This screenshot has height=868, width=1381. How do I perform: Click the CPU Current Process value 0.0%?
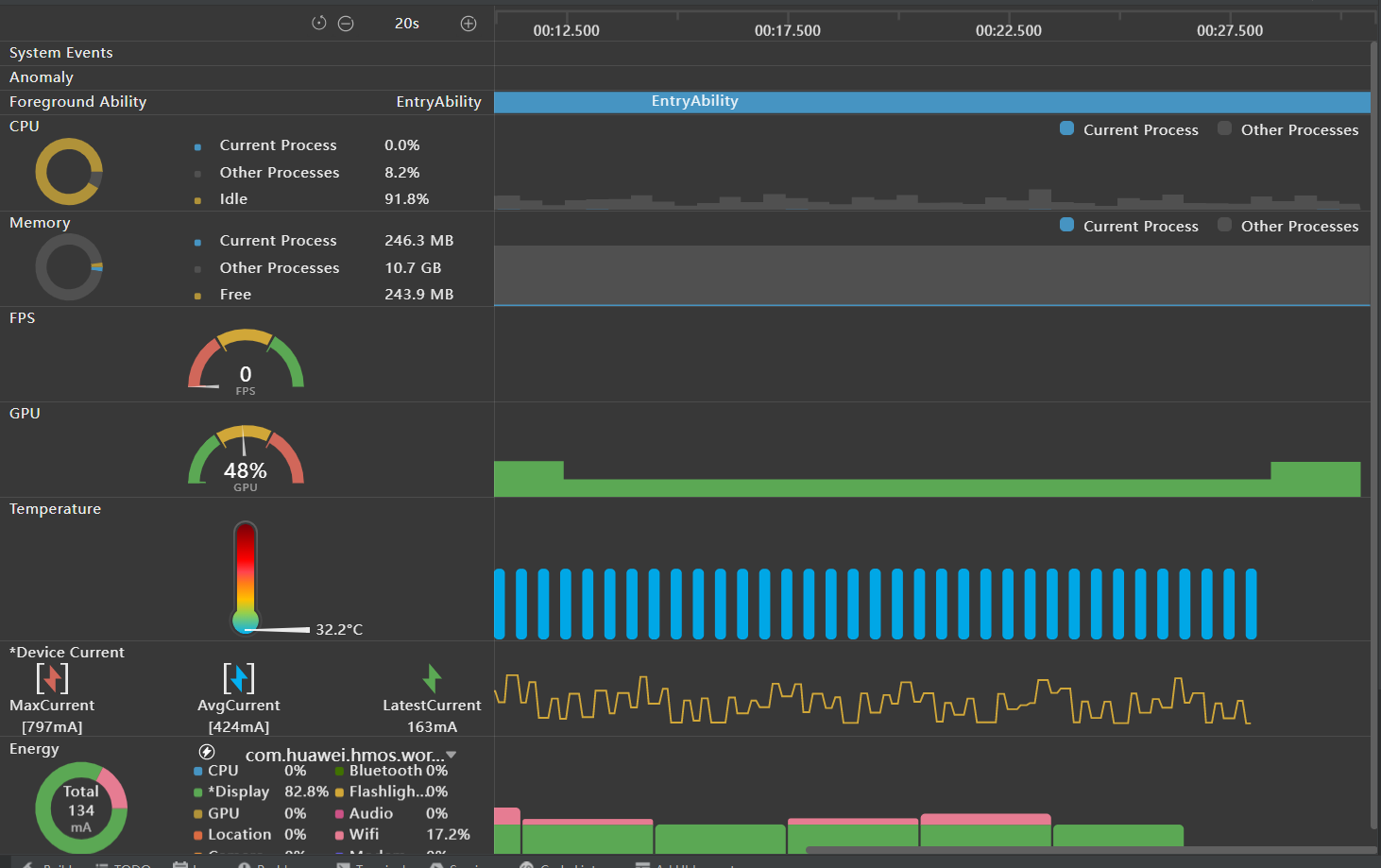coord(401,145)
